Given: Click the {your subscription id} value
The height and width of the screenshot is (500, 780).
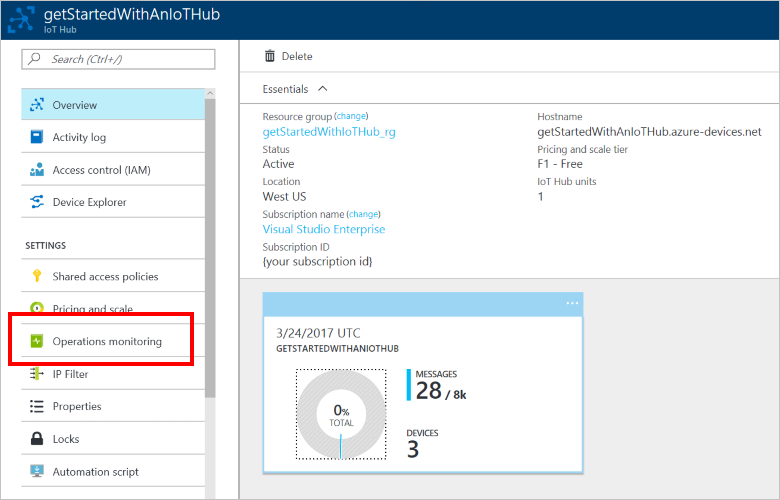Looking at the screenshot, I should point(317,261).
